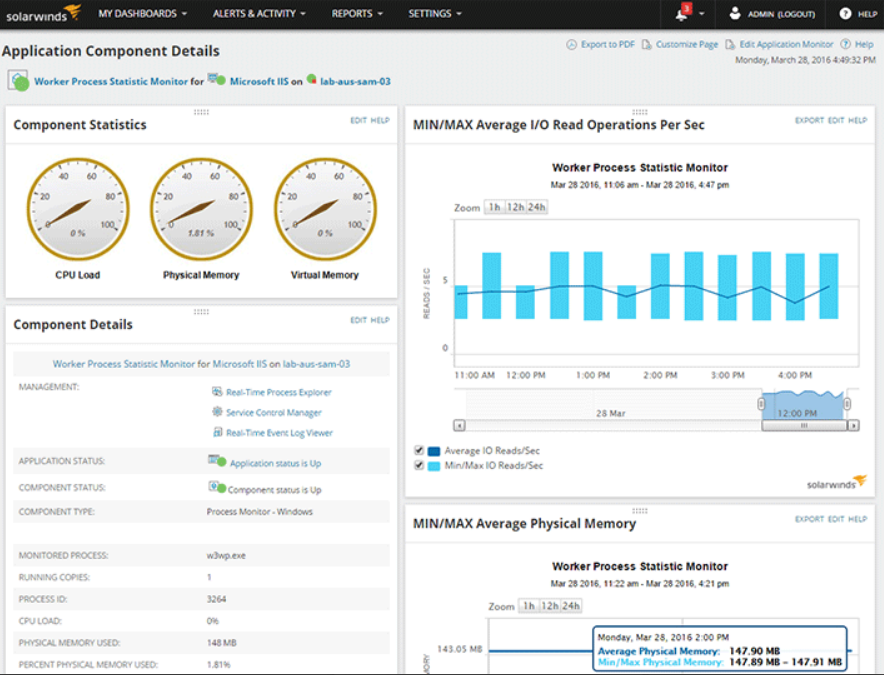Toggle the Min/Max IO Reads/Sec checkbox
Image resolution: width=884 pixels, height=675 pixels.
pyautogui.click(x=420, y=465)
